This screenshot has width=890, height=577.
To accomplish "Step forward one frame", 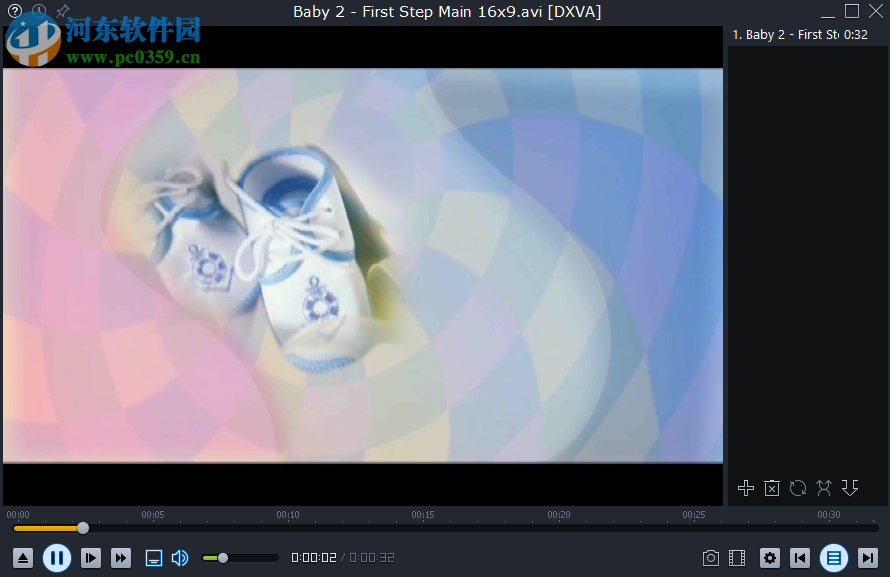I will [x=91, y=558].
